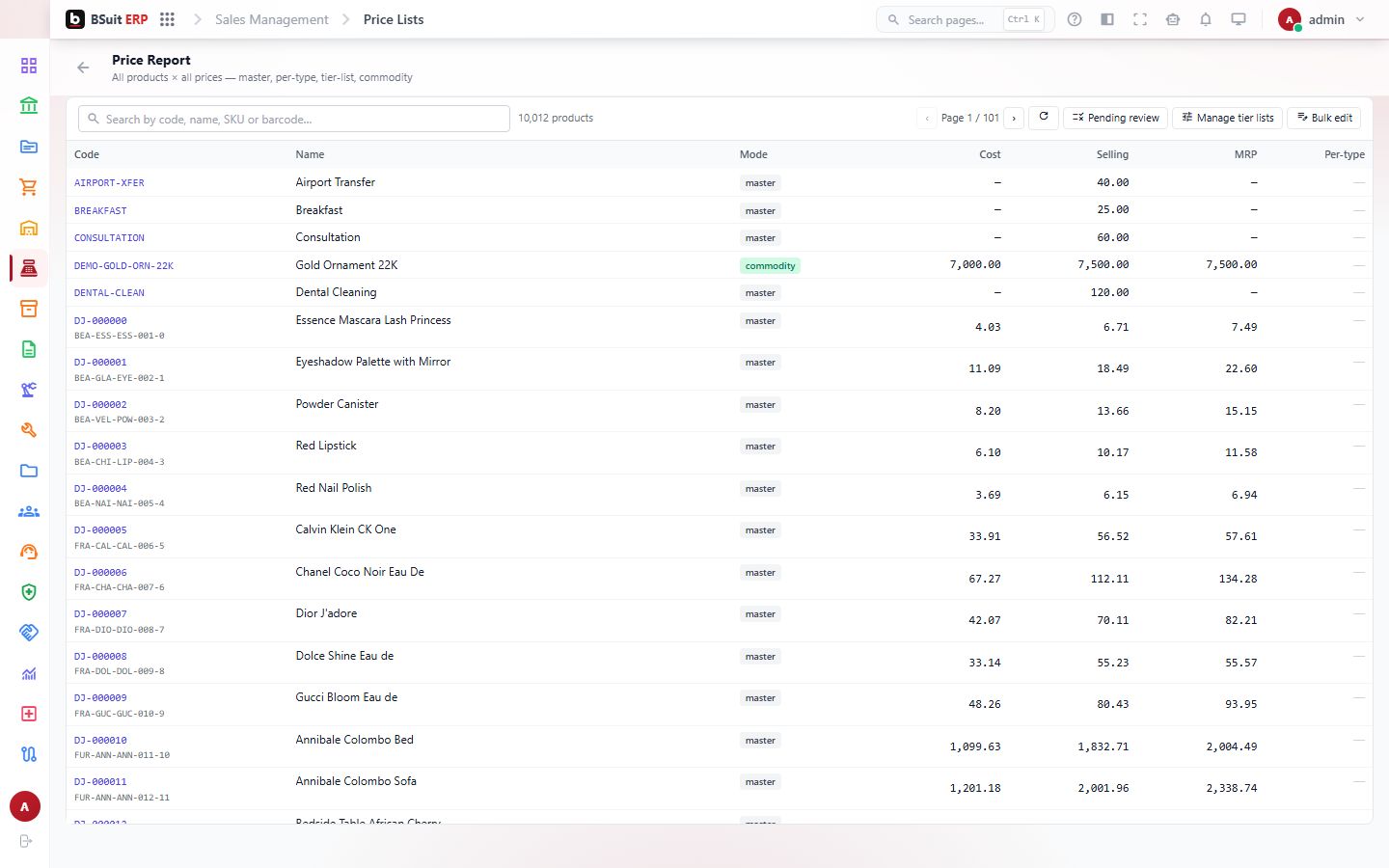Open the bank building module in sidebar
The width and height of the screenshot is (1389, 868).
click(29, 106)
